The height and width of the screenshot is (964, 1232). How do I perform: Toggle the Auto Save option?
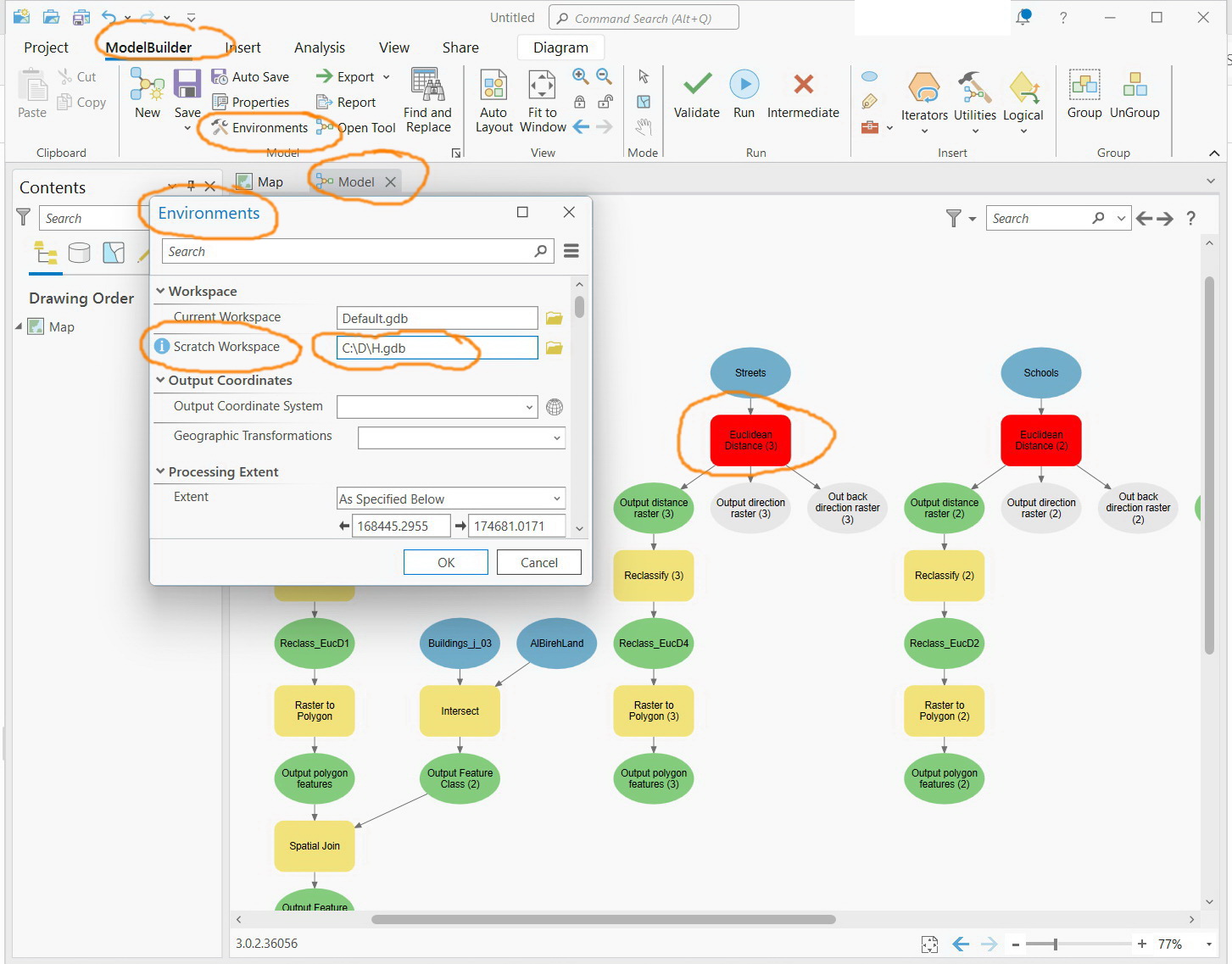(x=251, y=76)
